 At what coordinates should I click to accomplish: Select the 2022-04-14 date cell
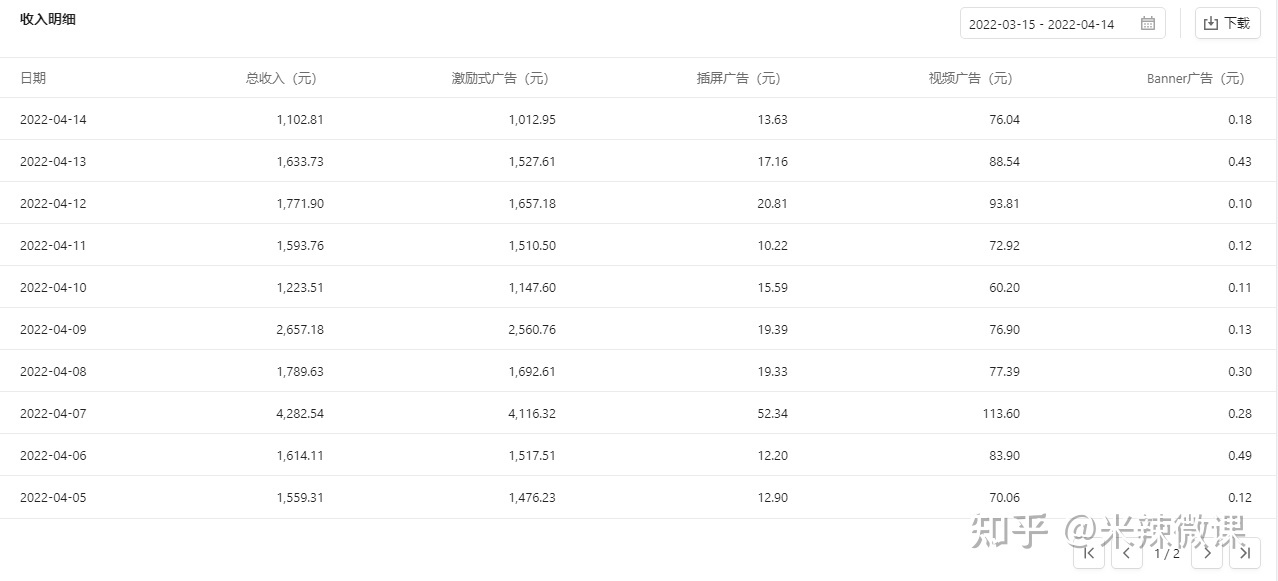pyautogui.click(x=53, y=120)
